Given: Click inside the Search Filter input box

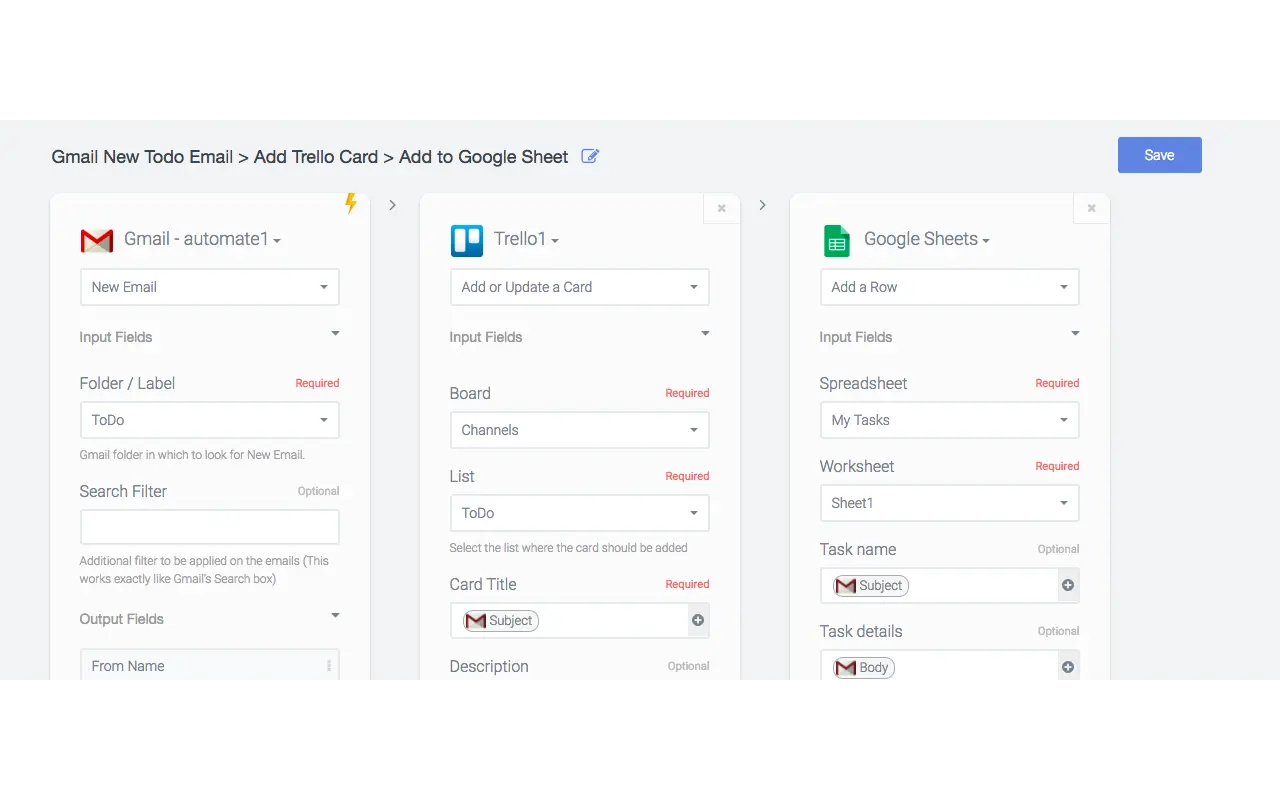Looking at the screenshot, I should [x=209, y=527].
